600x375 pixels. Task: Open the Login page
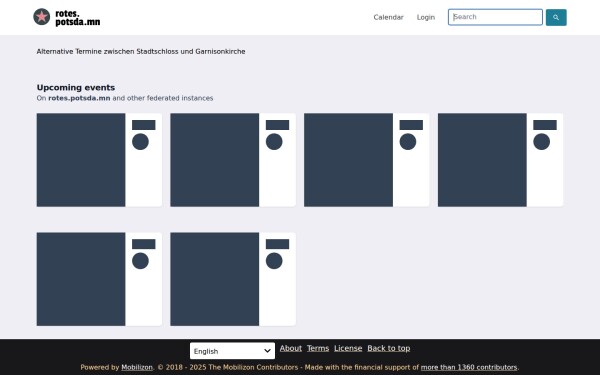tap(426, 17)
